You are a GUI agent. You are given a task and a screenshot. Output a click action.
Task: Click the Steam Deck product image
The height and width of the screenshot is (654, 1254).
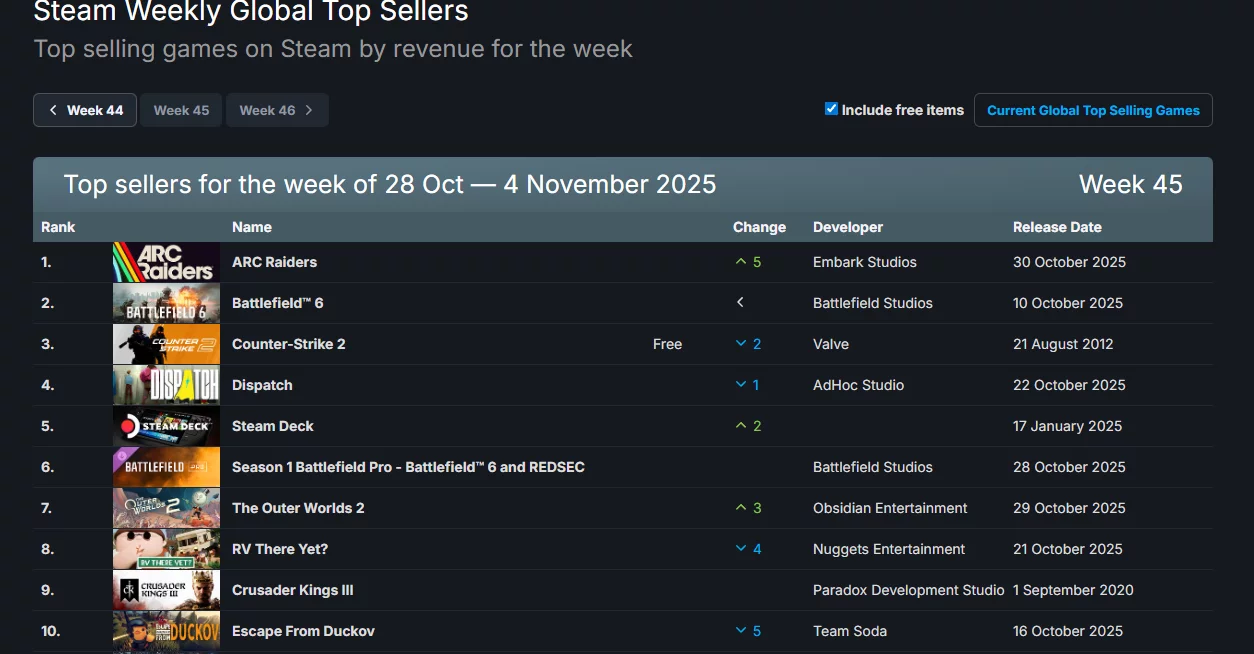pyautogui.click(x=166, y=426)
